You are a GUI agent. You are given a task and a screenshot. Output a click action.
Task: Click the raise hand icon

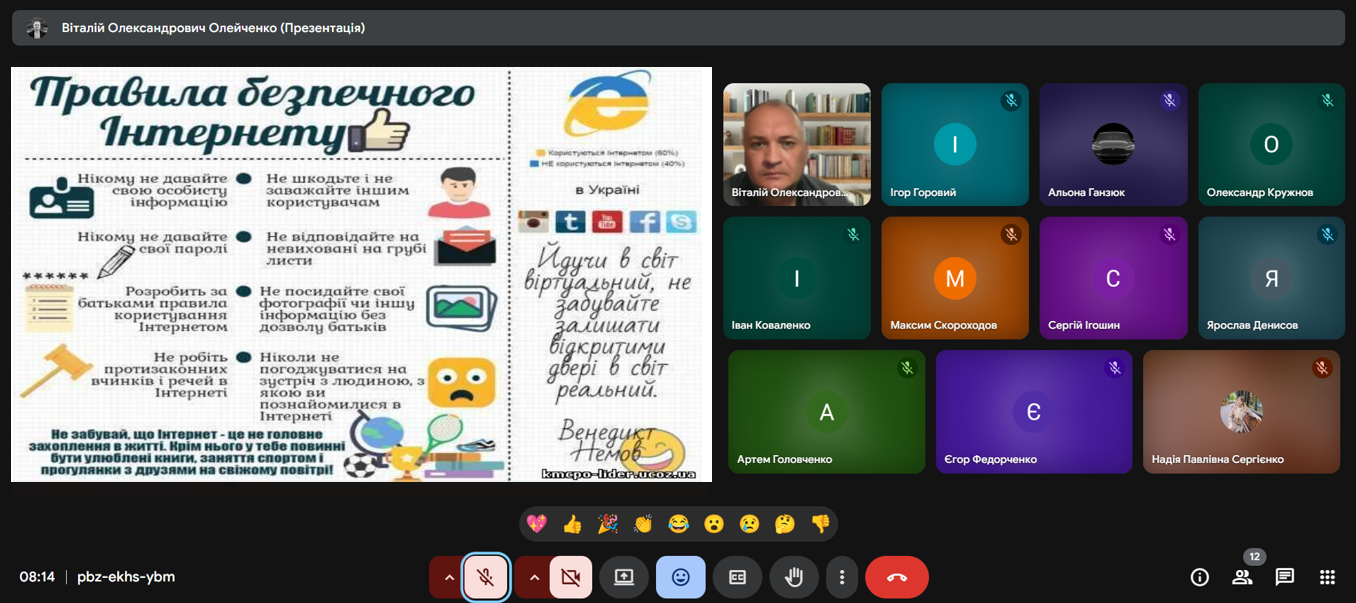click(x=794, y=577)
